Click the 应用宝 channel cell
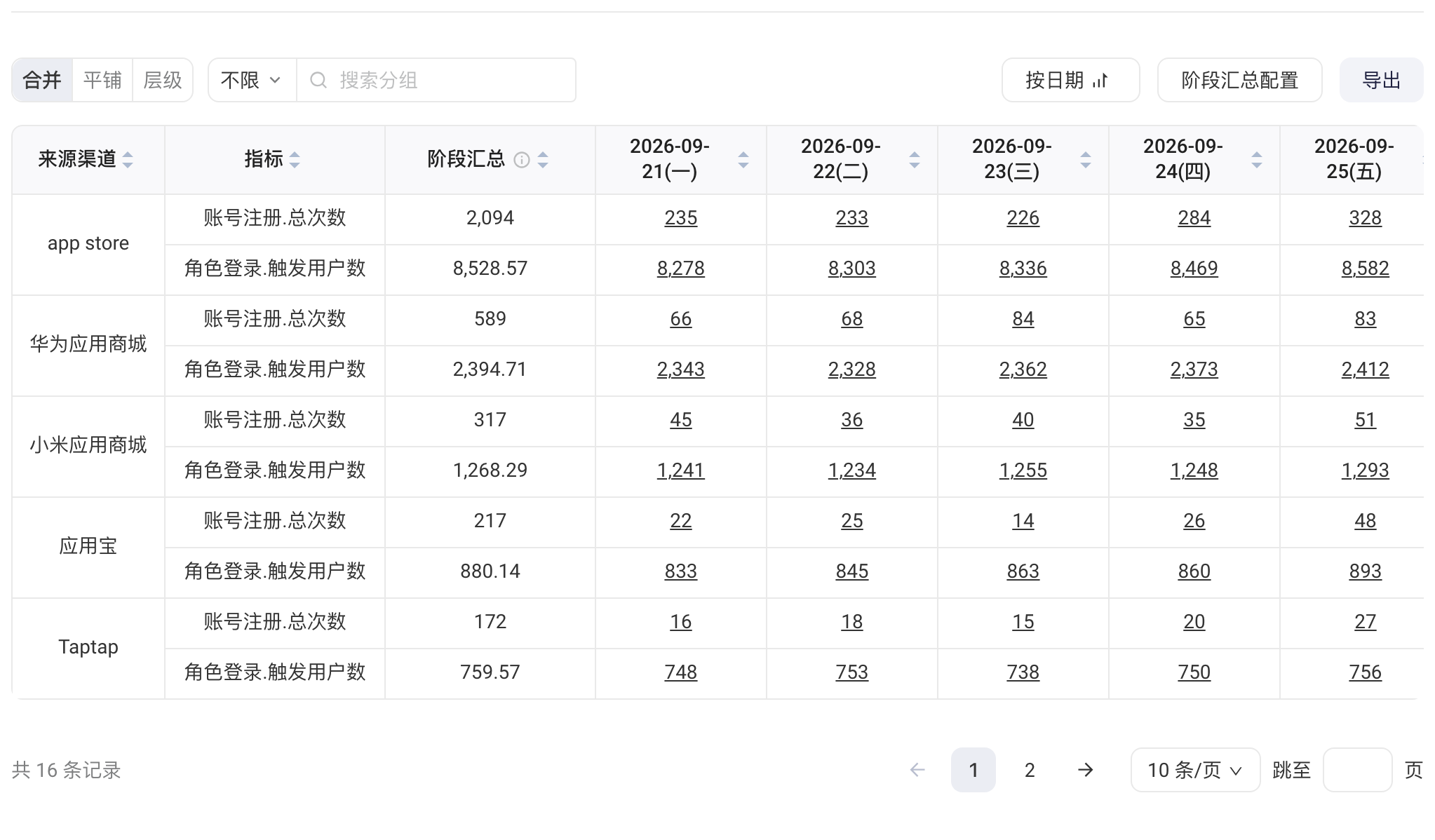 point(88,547)
